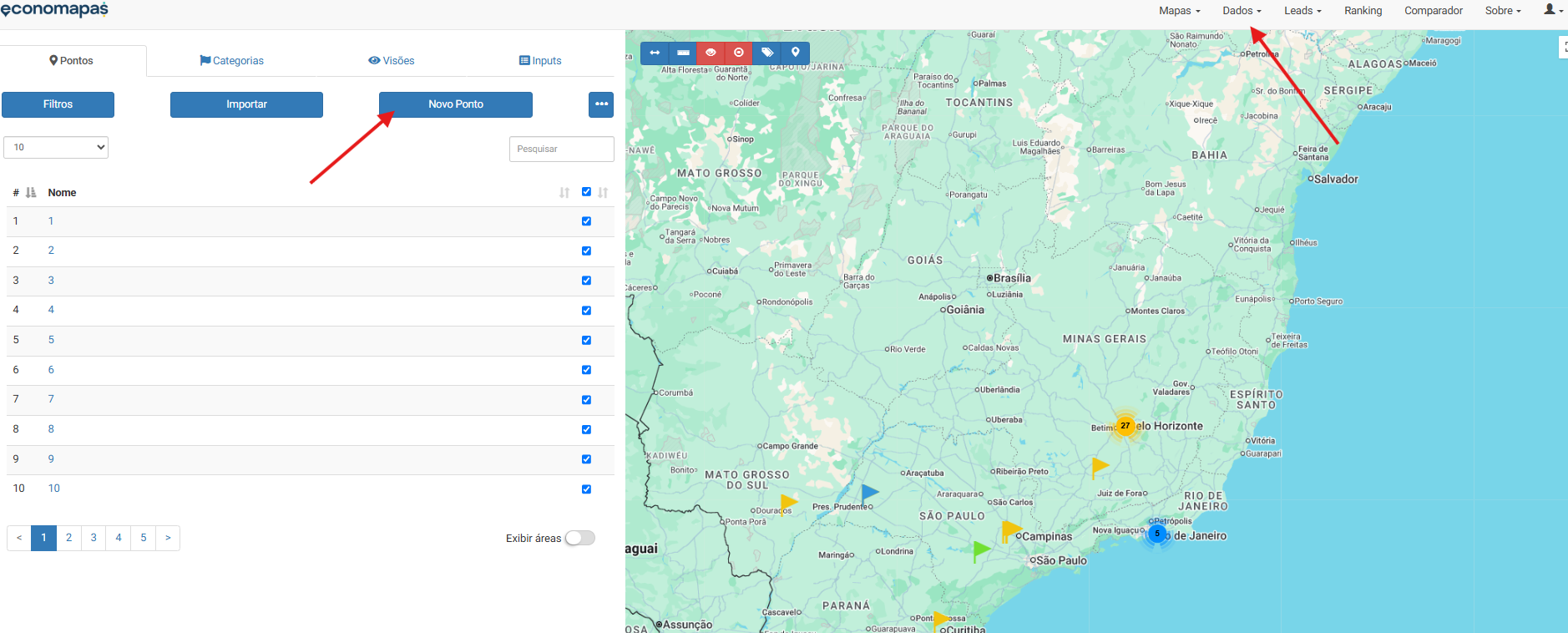The image size is (1568, 633).
Task: Open the rows-per-page dropdown showing 10
Action: [56, 147]
